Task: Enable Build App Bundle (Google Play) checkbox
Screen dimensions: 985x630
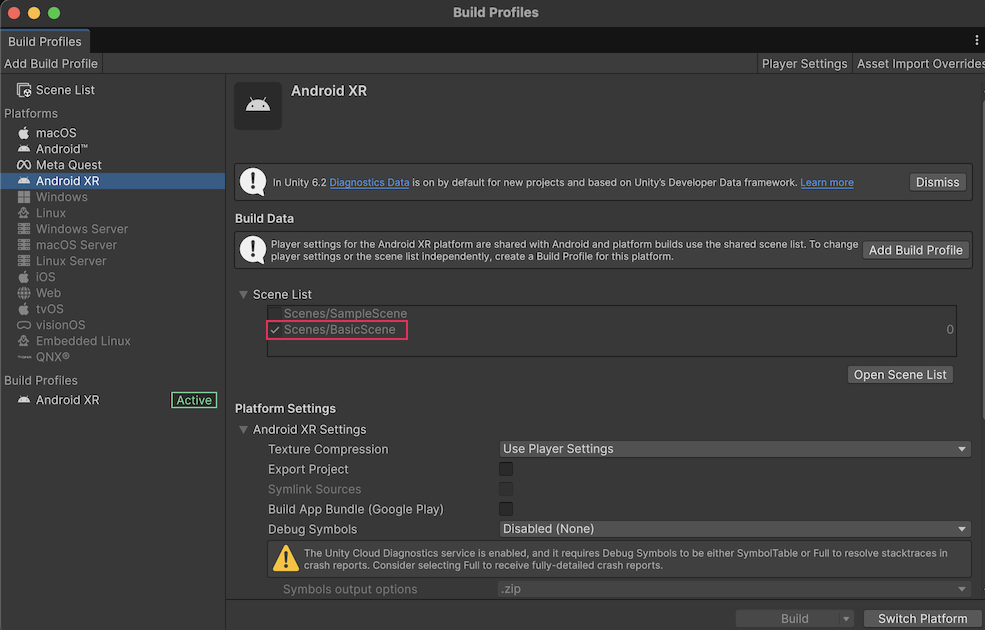Action: (506, 509)
